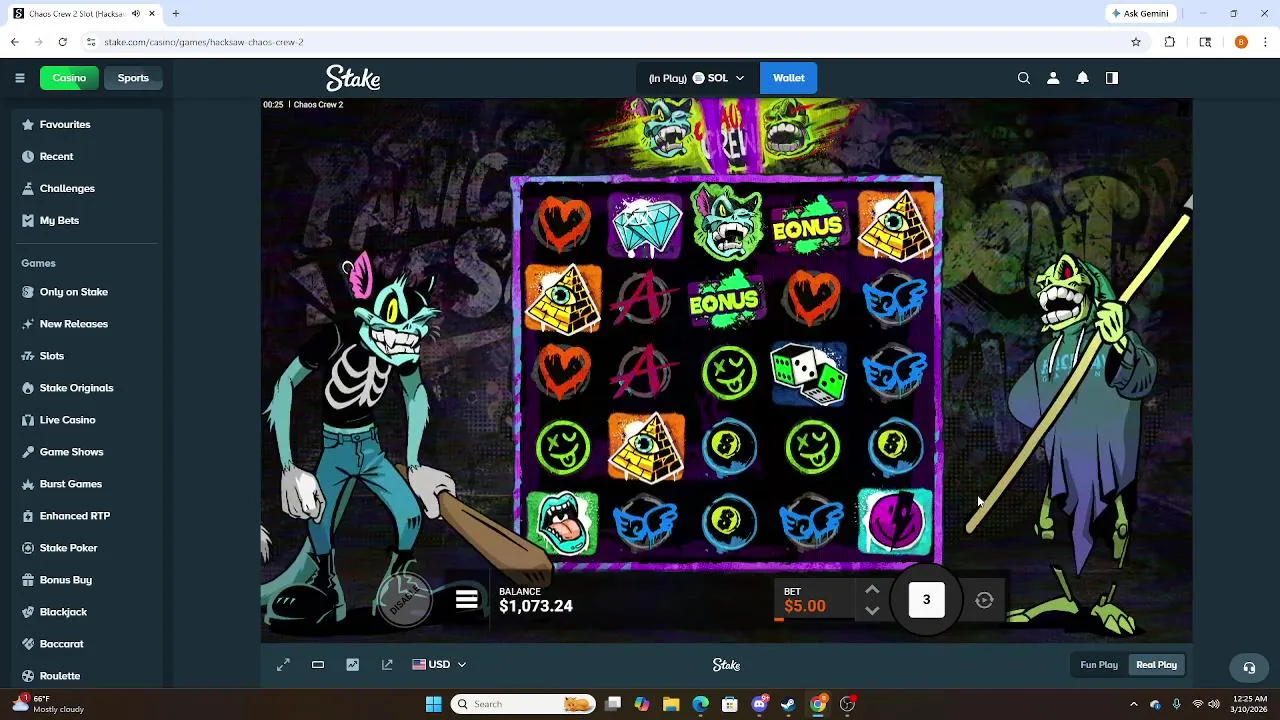Image resolution: width=1280 pixels, height=720 pixels.
Task: Bookmark this page with star icon
Action: click(1136, 42)
